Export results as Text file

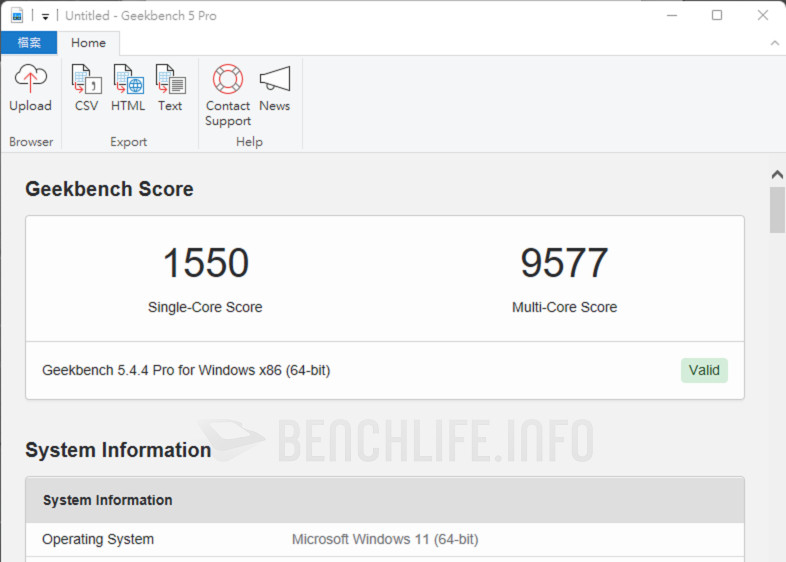pyautogui.click(x=170, y=89)
